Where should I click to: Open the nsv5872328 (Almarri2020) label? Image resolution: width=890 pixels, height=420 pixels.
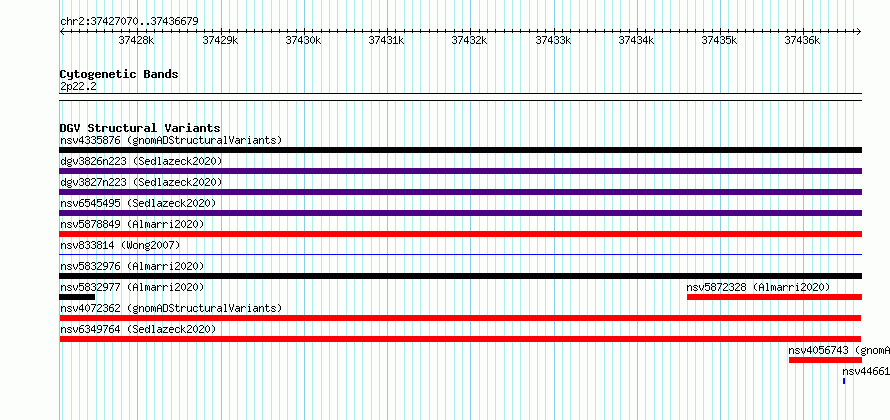click(758, 287)
